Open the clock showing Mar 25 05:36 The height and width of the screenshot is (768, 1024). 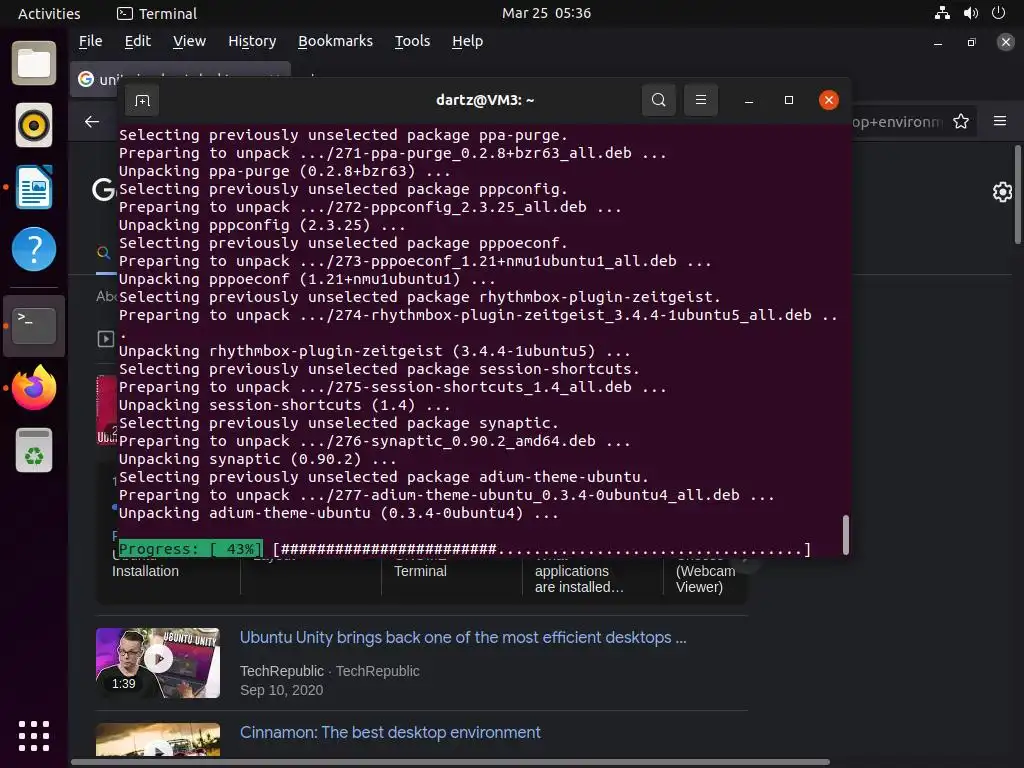pos(546,13)
